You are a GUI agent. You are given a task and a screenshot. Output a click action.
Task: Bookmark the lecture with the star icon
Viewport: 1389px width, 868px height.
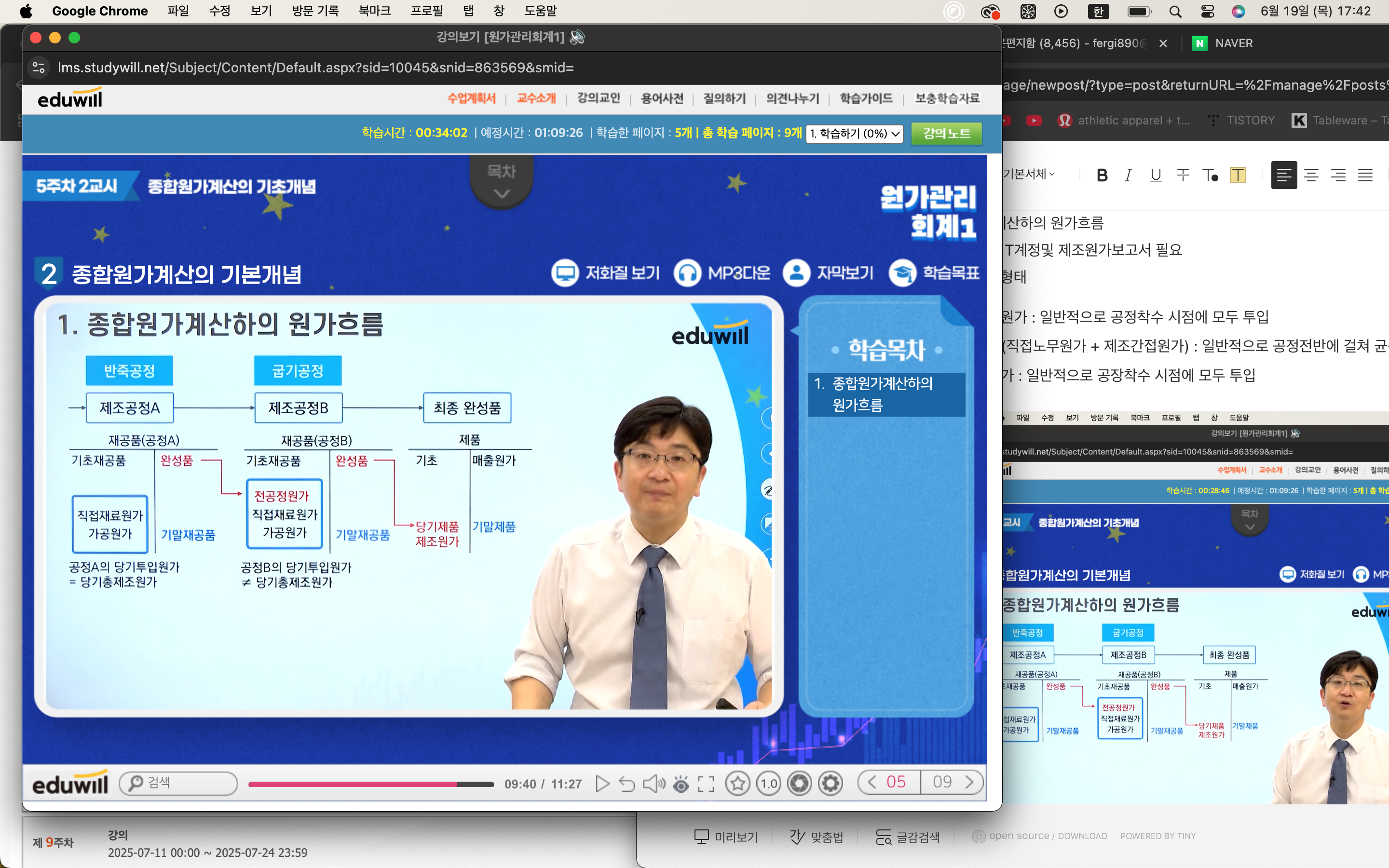[737, 784]
